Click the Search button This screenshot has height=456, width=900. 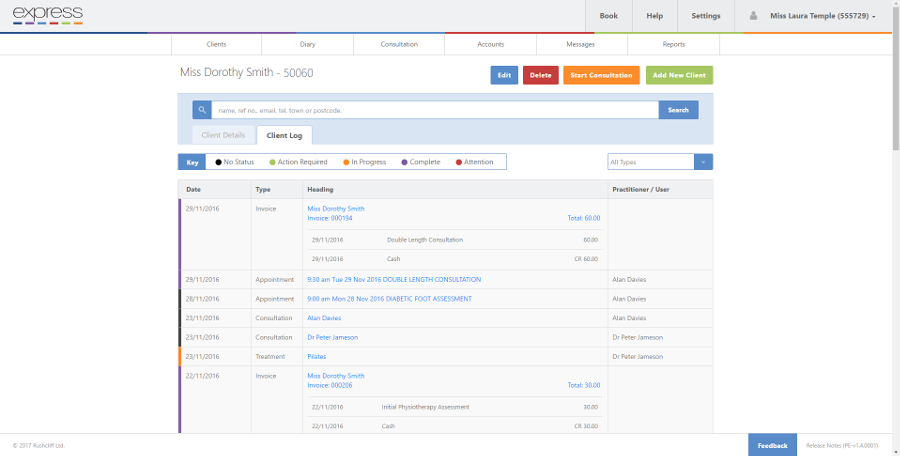(678, 110)
